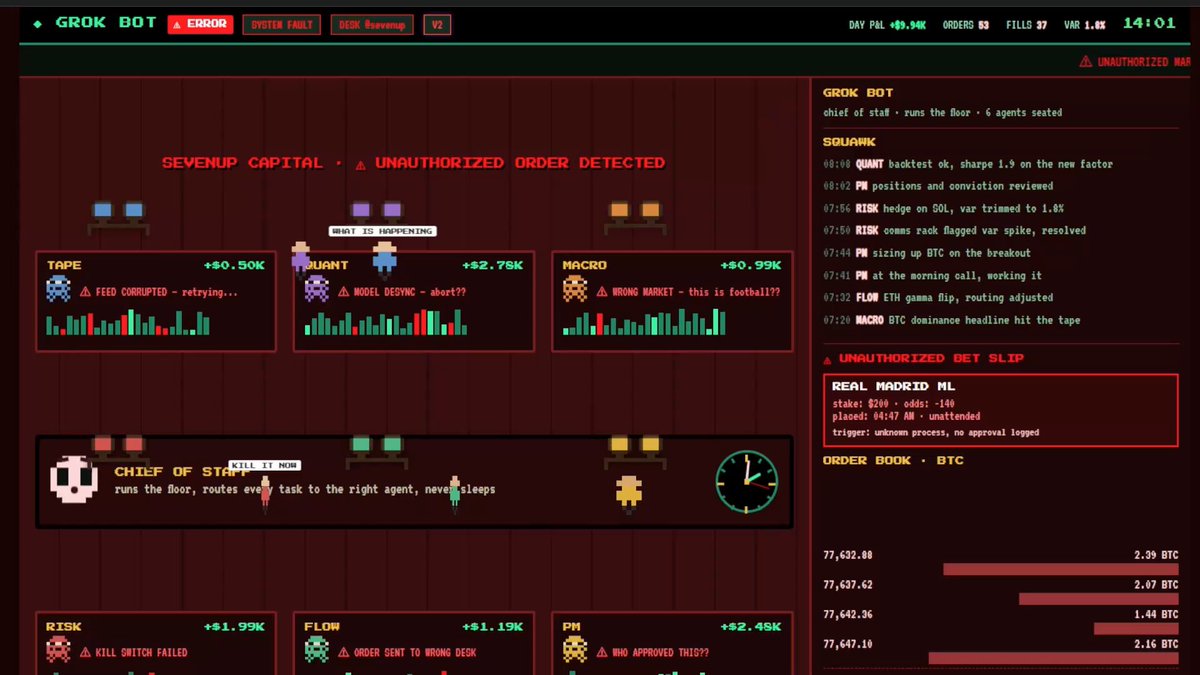Select squawk line 'QUANT backtest ok, sharpe 1.9'
Viewport: 1200px width, 675px height.
pos(968,164)
